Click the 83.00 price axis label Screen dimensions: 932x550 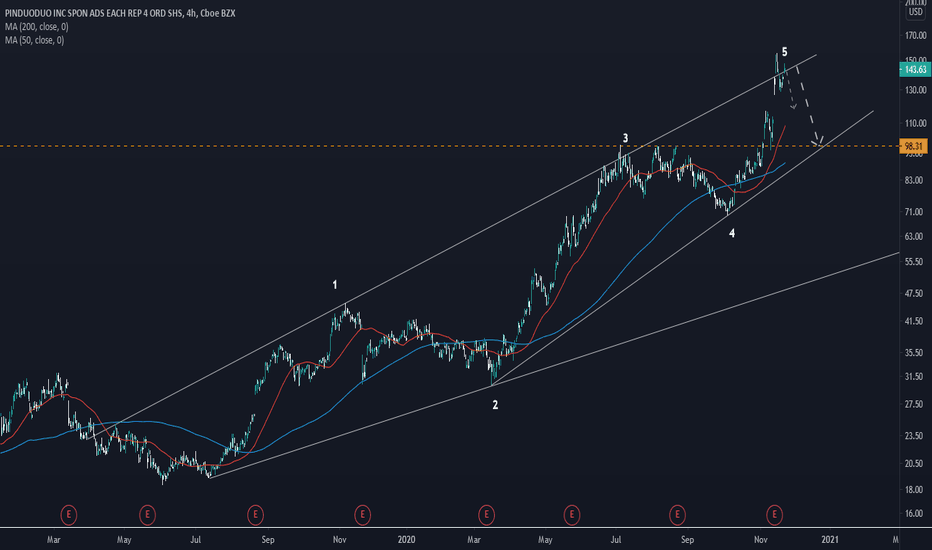pos(916,180)
